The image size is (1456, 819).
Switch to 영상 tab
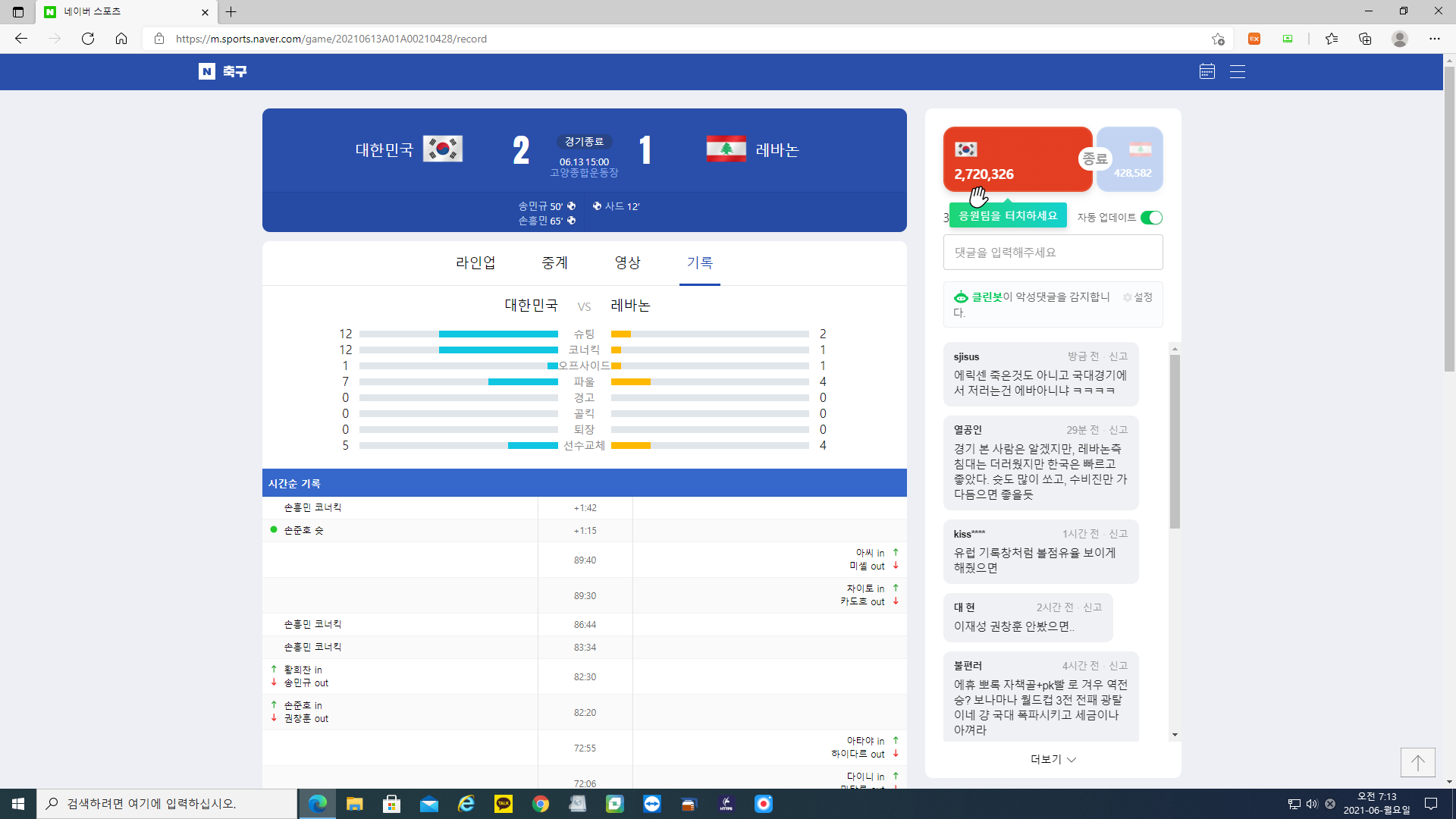tap(627, 262)
